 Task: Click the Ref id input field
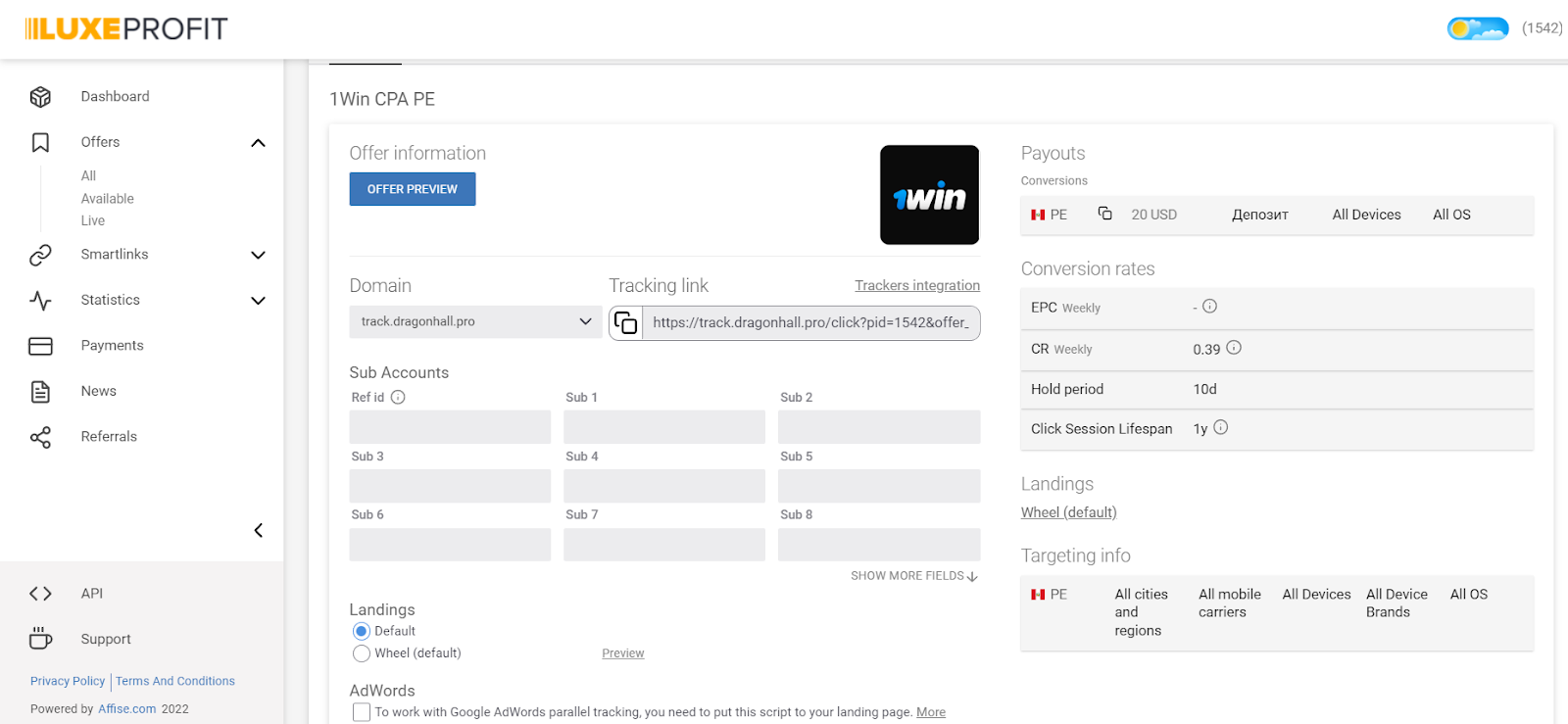point(451,427)
